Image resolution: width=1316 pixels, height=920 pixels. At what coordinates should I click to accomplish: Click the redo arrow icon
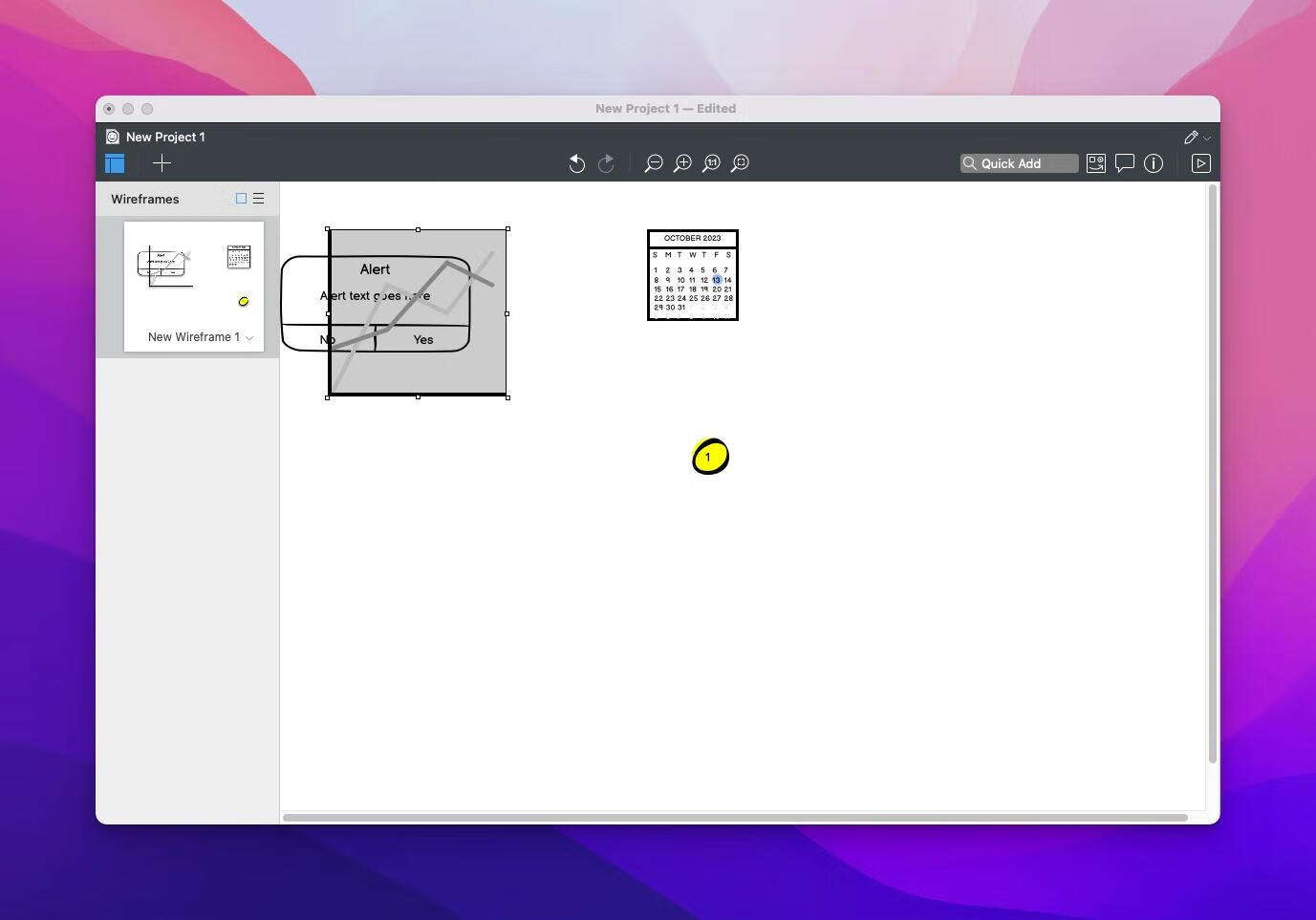click(606, 163)
